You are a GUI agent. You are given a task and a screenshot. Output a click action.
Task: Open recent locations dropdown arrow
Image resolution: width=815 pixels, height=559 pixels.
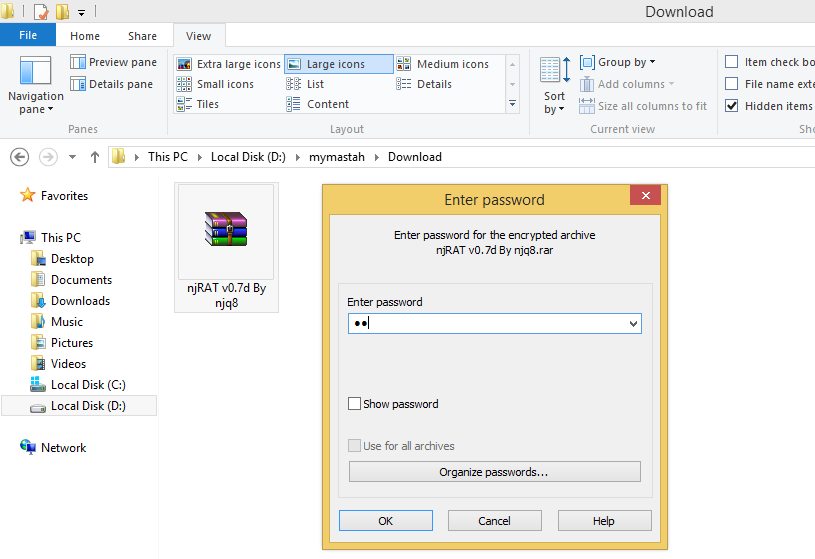(x=72, y=157)
